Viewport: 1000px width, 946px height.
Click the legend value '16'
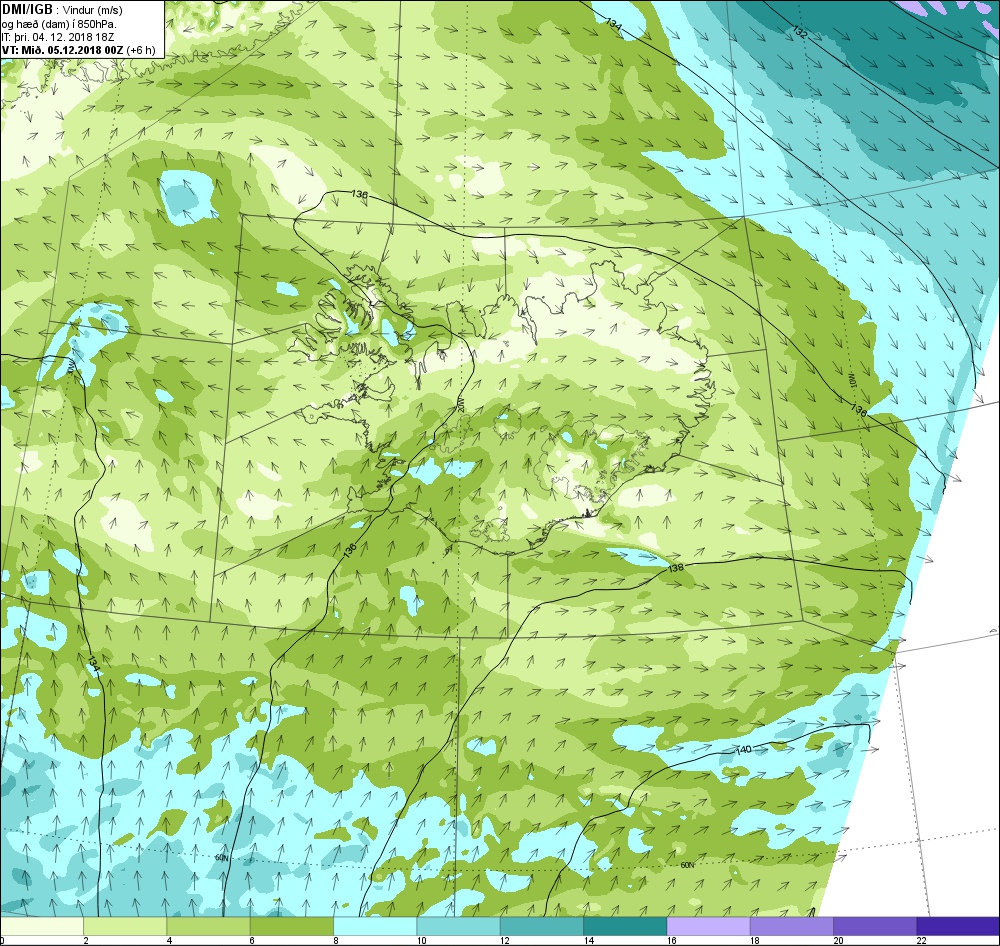(672, 940)
